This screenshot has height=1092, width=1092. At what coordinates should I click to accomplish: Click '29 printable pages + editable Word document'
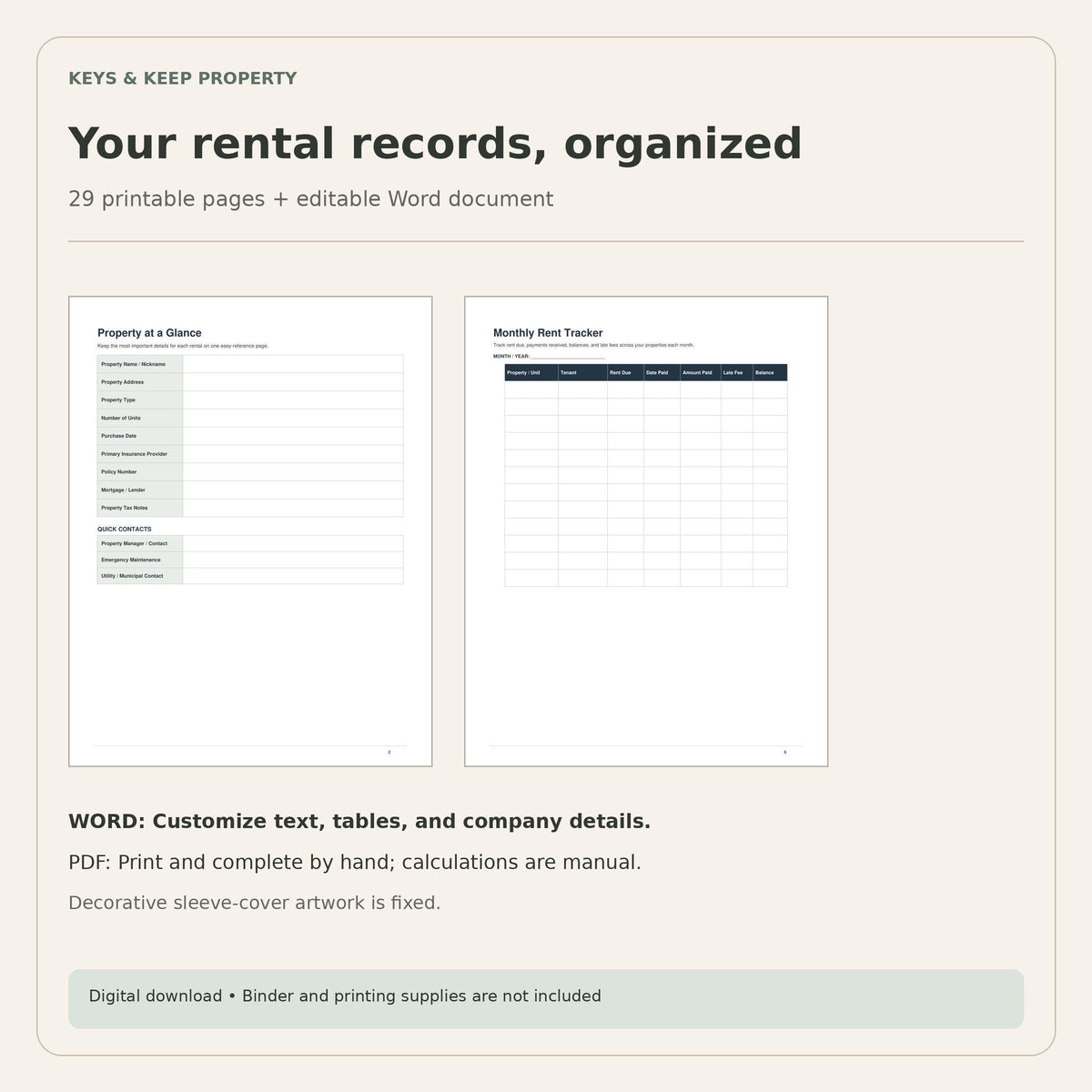[x=310, y=199]
